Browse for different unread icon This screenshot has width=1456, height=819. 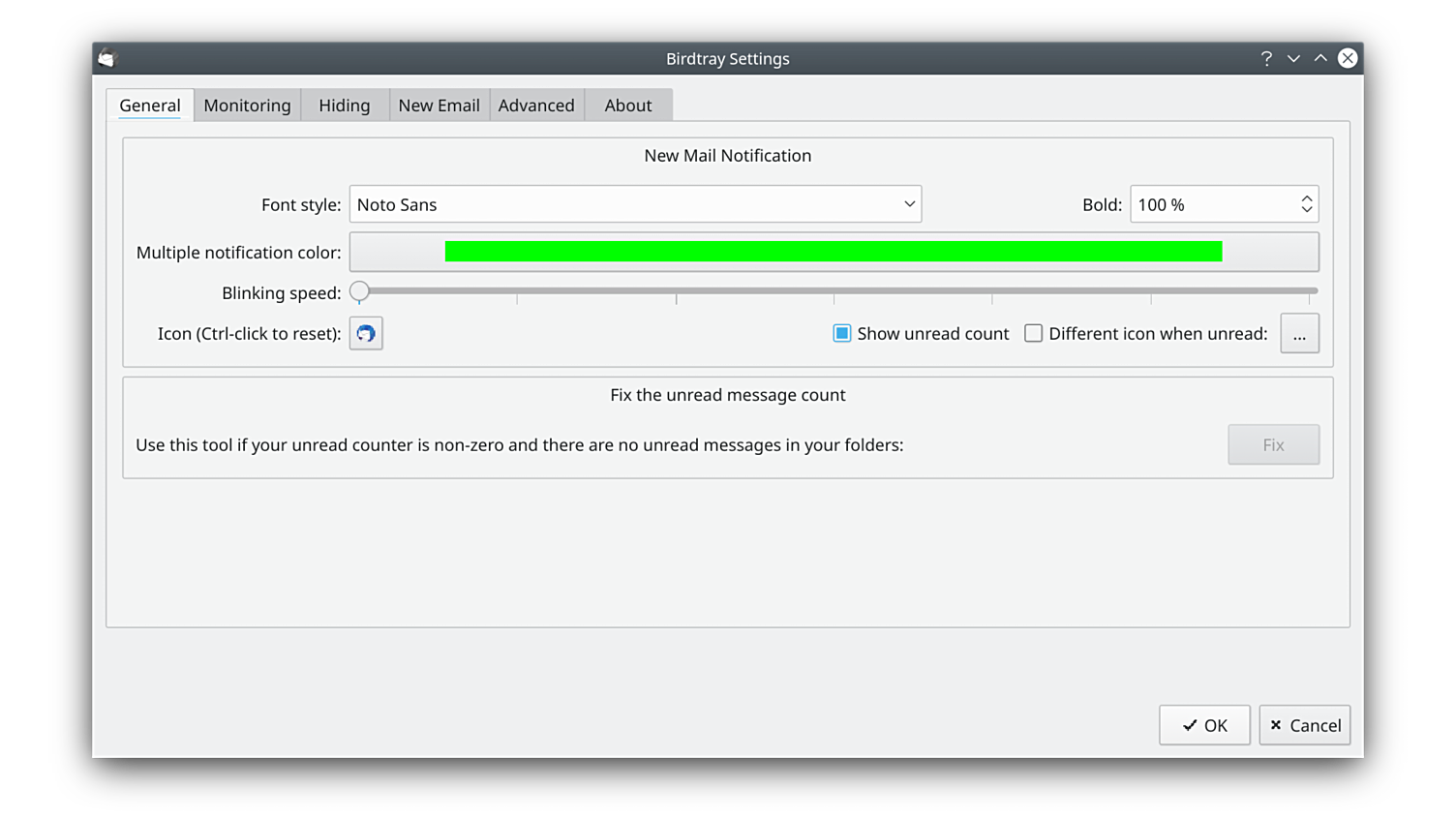click(x=1299, y=333)
